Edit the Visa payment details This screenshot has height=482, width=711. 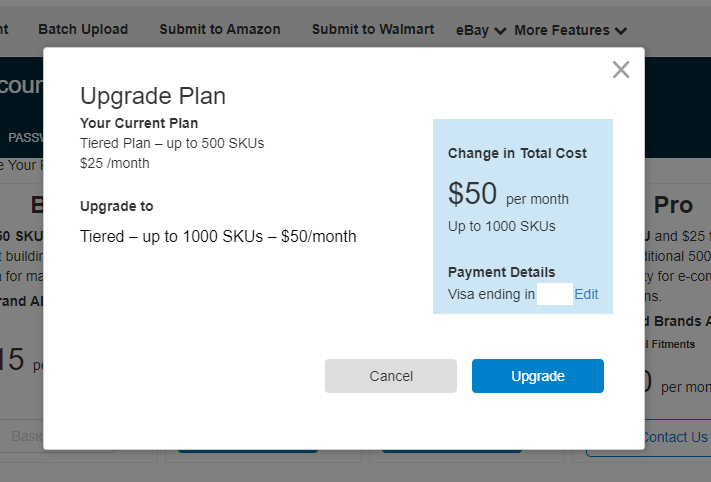(586, 294)
